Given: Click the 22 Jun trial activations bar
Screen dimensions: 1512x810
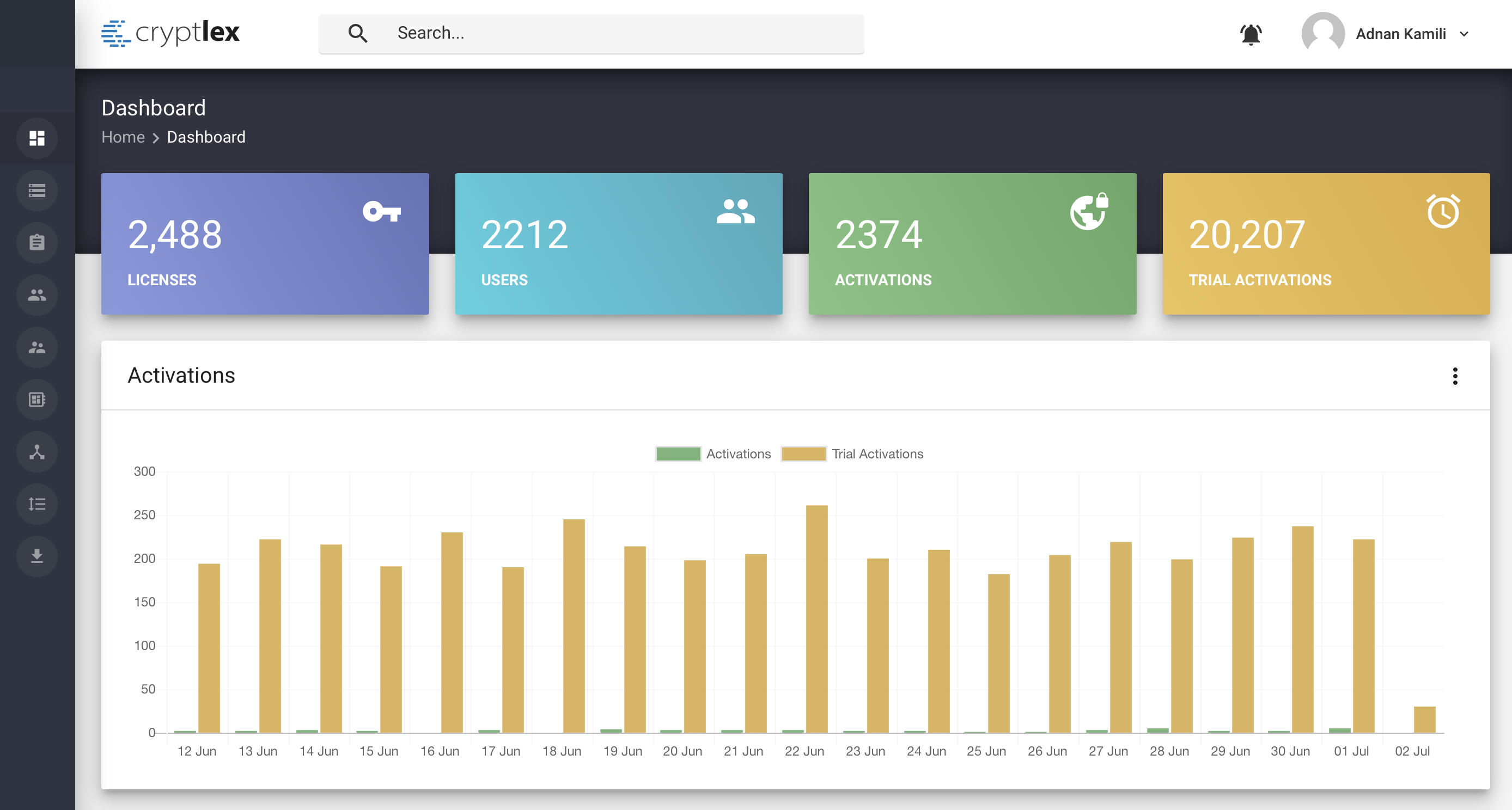Looking at the screenshot, I should (816, 619).
